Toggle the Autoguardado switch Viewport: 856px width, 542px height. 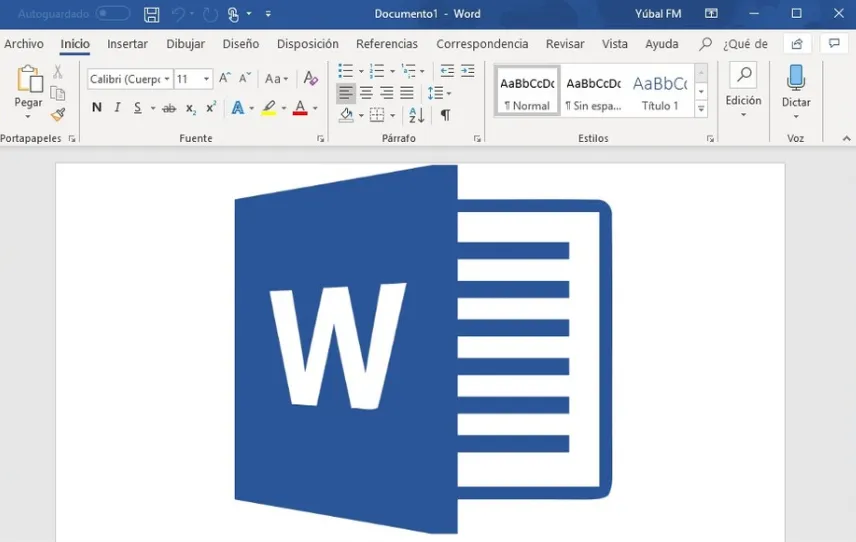point(113,14)
